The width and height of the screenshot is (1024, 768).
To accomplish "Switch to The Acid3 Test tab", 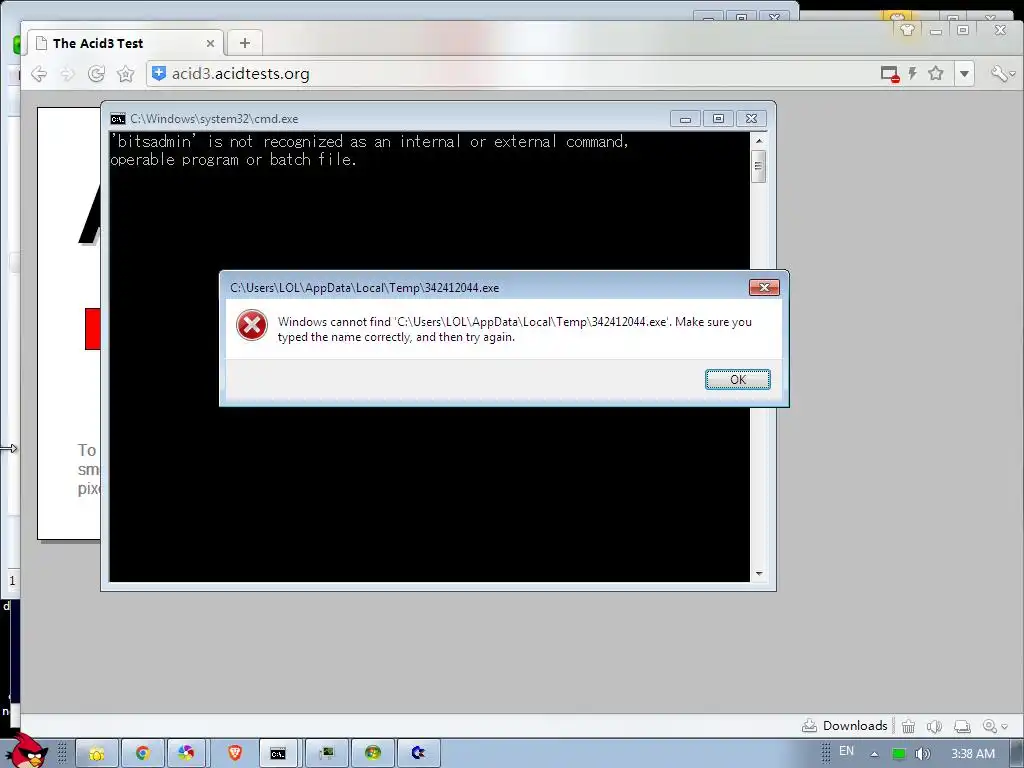I will 125,43.
